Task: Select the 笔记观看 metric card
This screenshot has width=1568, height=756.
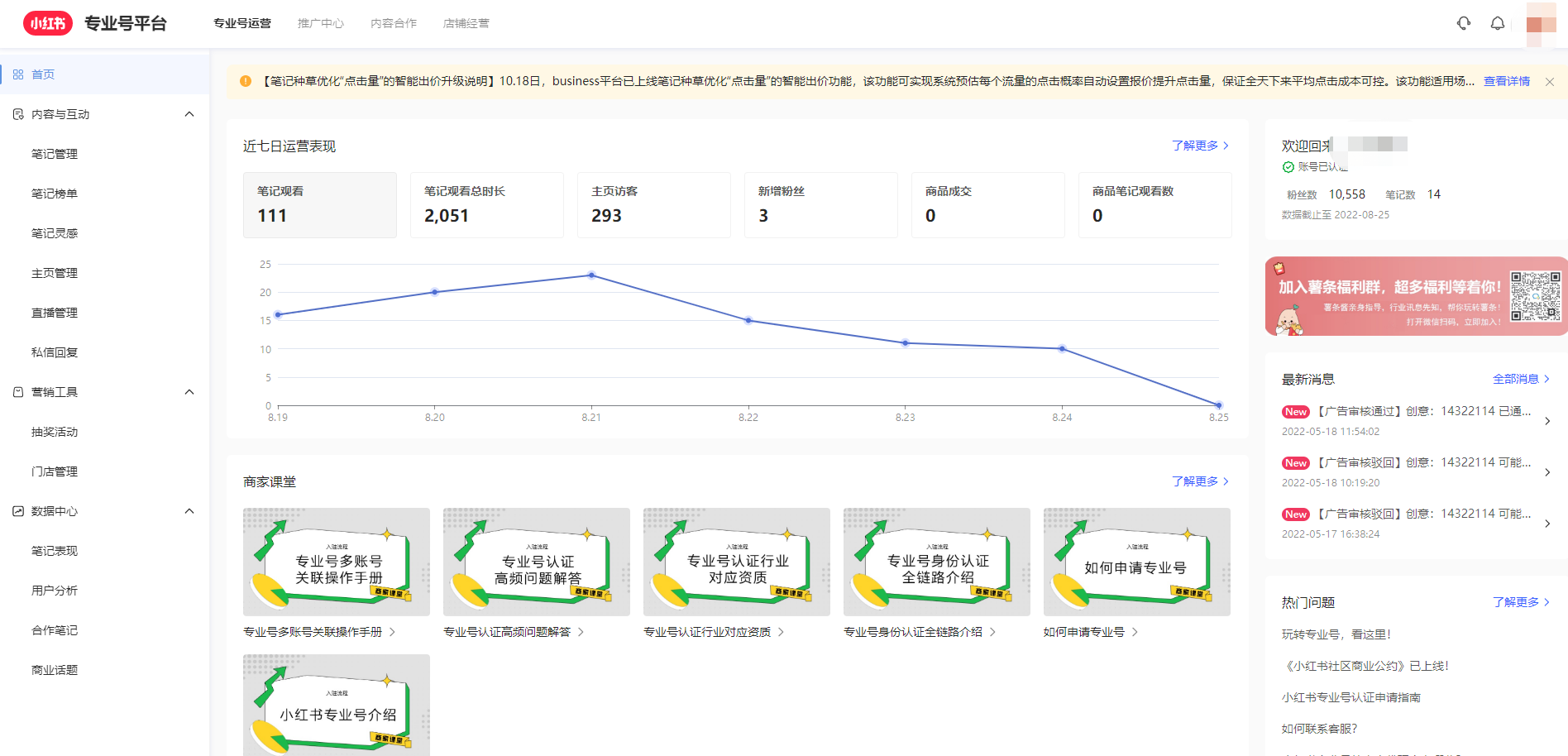Action: 320,205
